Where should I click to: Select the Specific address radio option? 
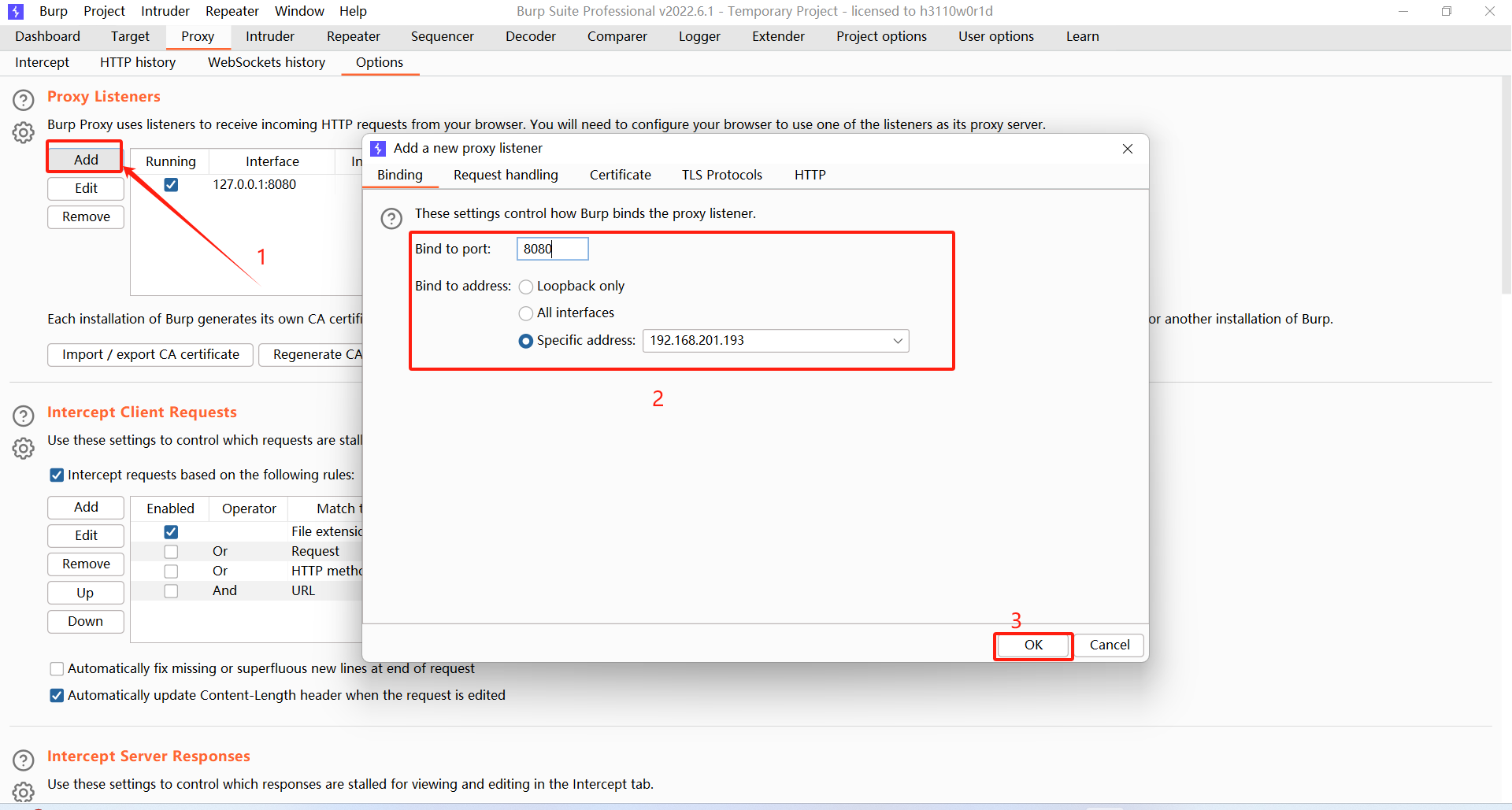(x=526, y=341)
